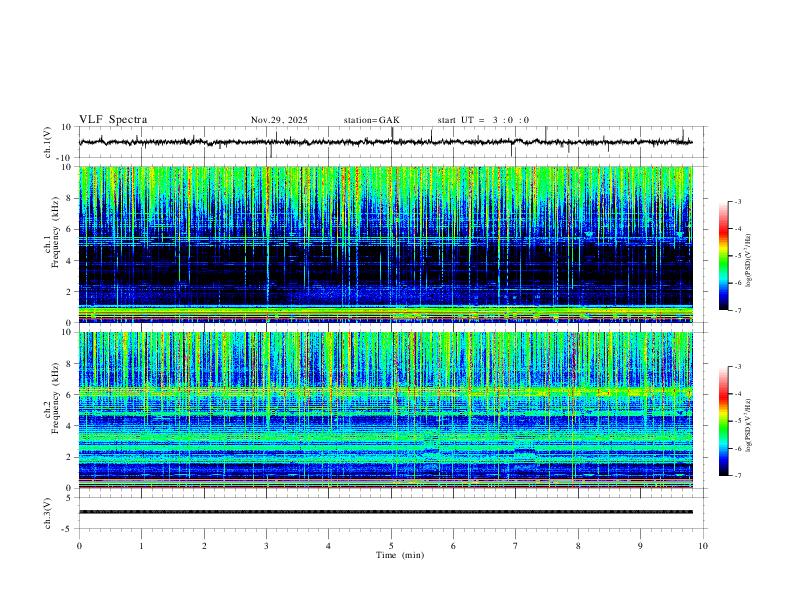Click '-3' tick on ch.1 color bar
Viewport: 792px width, 612px height.
[x=737, y=201]
